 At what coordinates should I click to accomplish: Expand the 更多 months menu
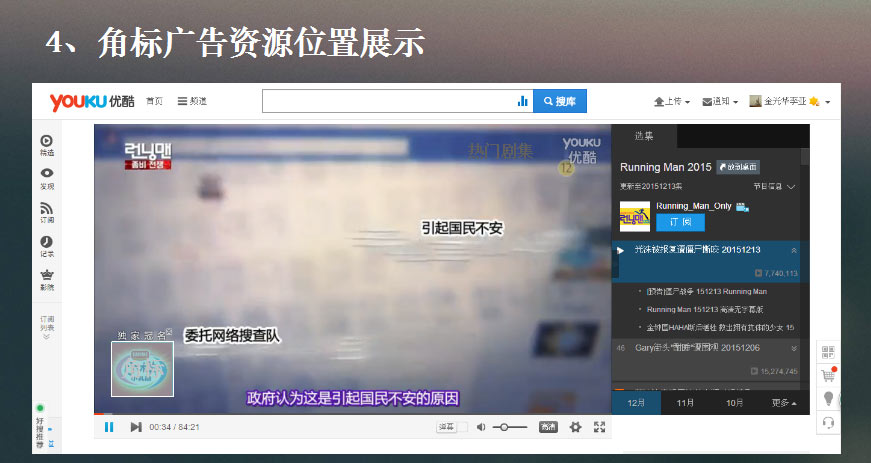coord(785,403)
